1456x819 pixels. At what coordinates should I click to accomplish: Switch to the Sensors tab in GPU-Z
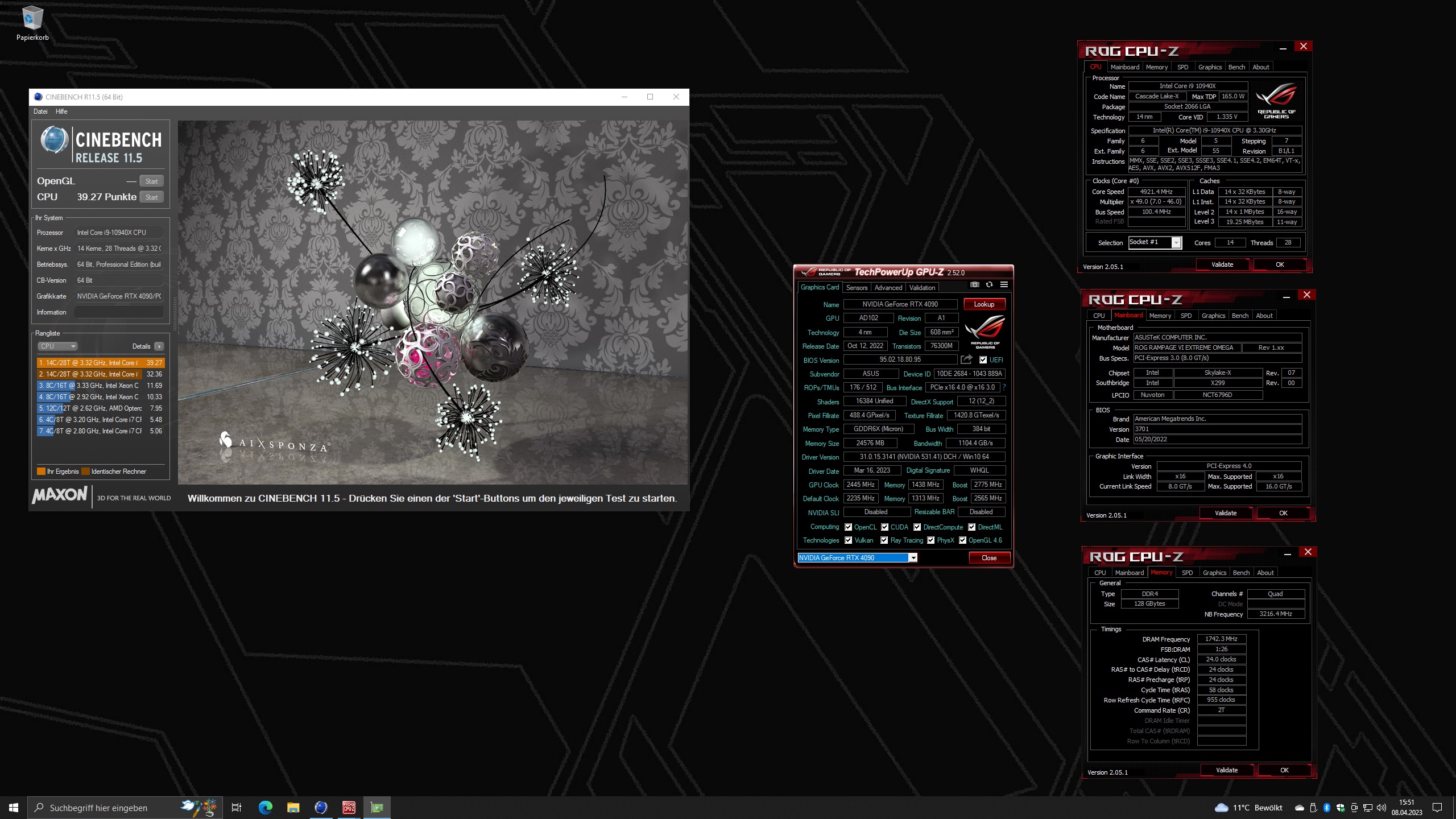(857, 288)
